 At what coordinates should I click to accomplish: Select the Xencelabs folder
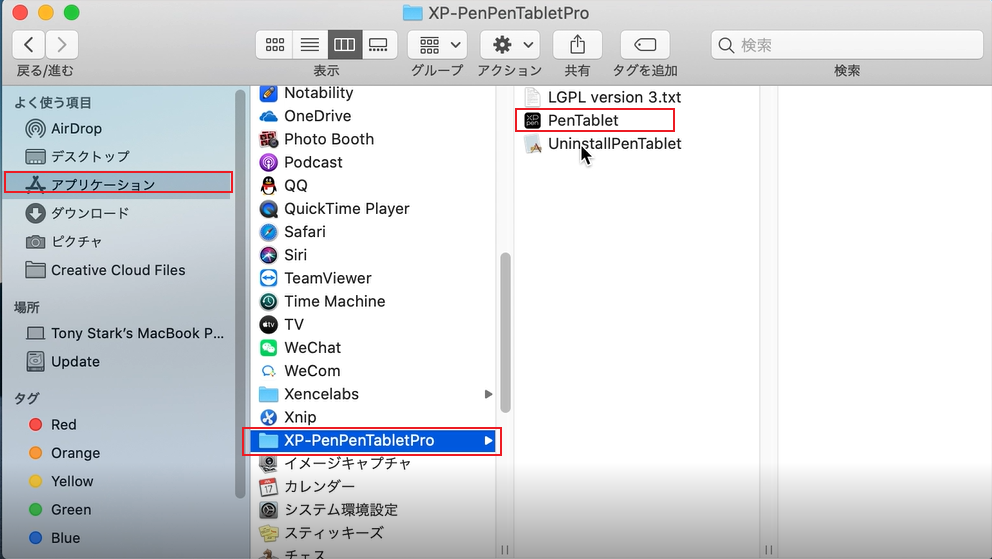[373, 394]
